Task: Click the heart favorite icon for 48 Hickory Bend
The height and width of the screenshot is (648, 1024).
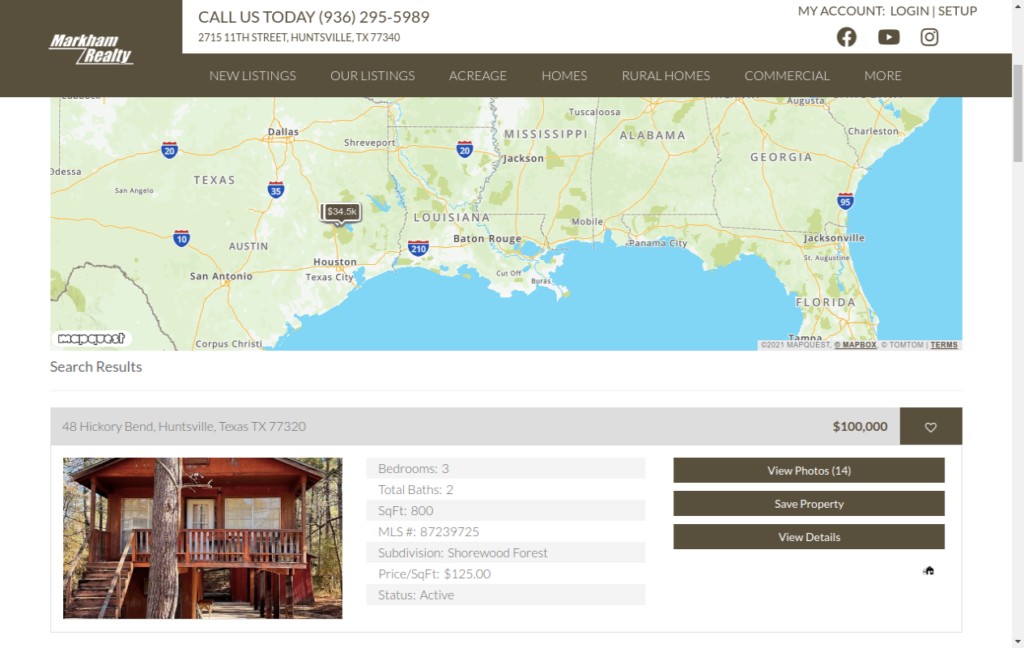Action: point(931,427)
